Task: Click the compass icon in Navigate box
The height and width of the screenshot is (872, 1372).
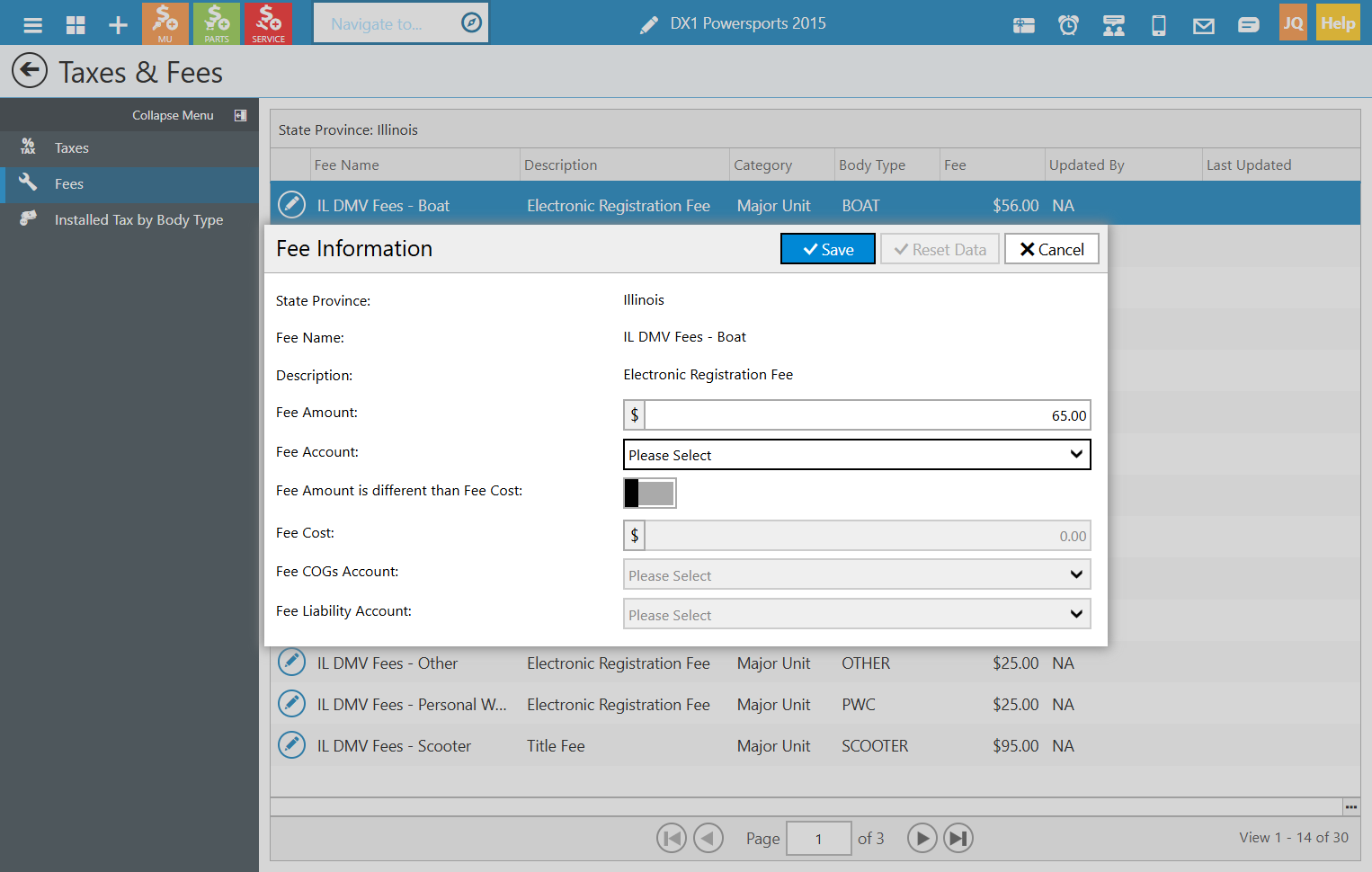Action: coord(472,22)
